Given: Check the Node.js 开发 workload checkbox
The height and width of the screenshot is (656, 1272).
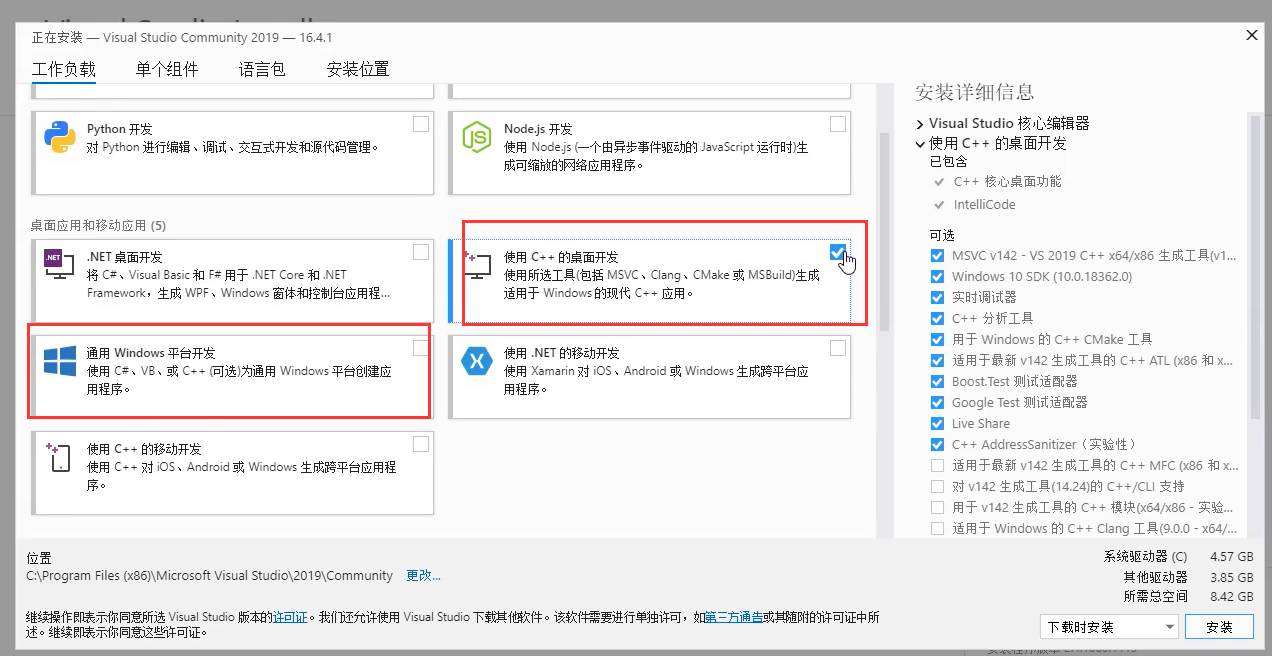Looking at the screenshot, I should [838, 124].
